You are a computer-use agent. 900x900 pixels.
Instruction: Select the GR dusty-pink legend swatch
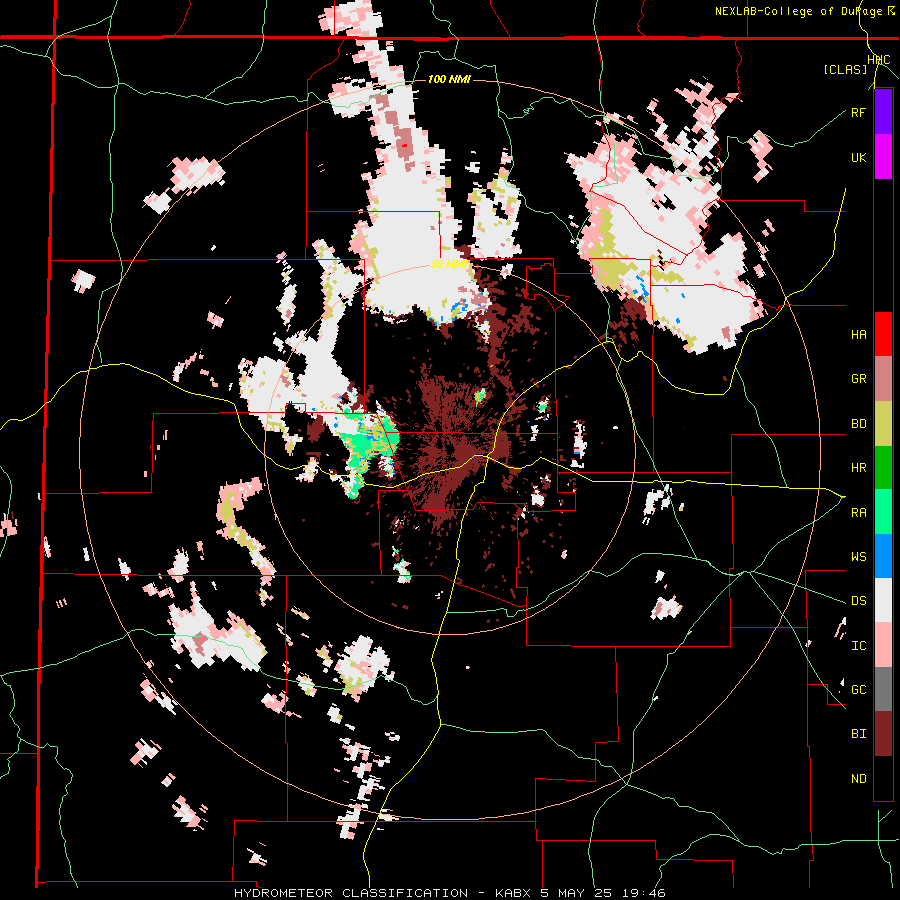coord(883,379)
